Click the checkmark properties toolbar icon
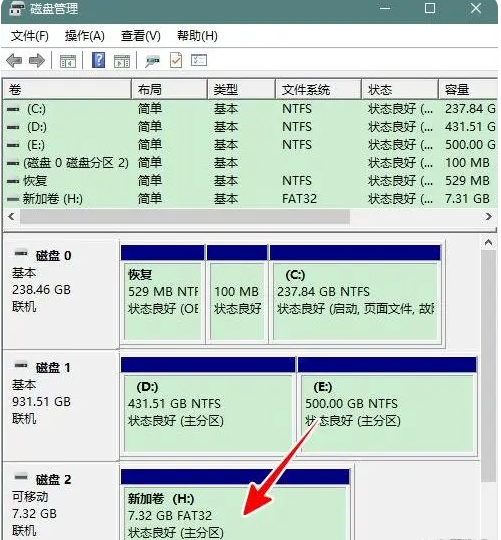This screenshot has height=540, width=501. (x=176, y=60)
